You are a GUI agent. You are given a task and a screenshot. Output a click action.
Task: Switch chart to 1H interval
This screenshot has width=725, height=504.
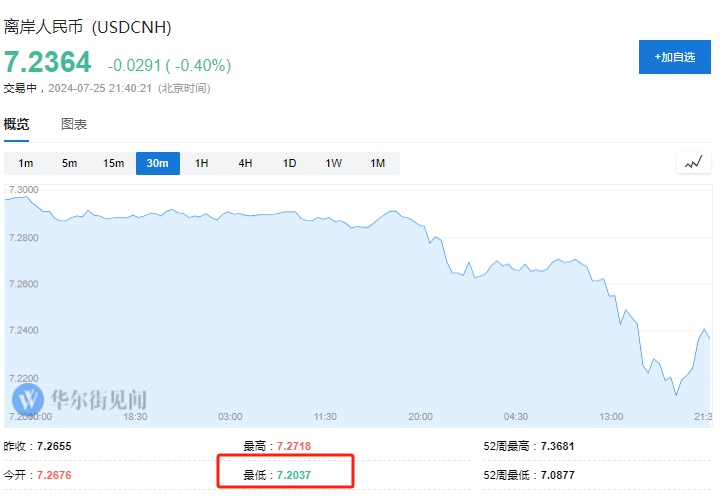[201, 163]
